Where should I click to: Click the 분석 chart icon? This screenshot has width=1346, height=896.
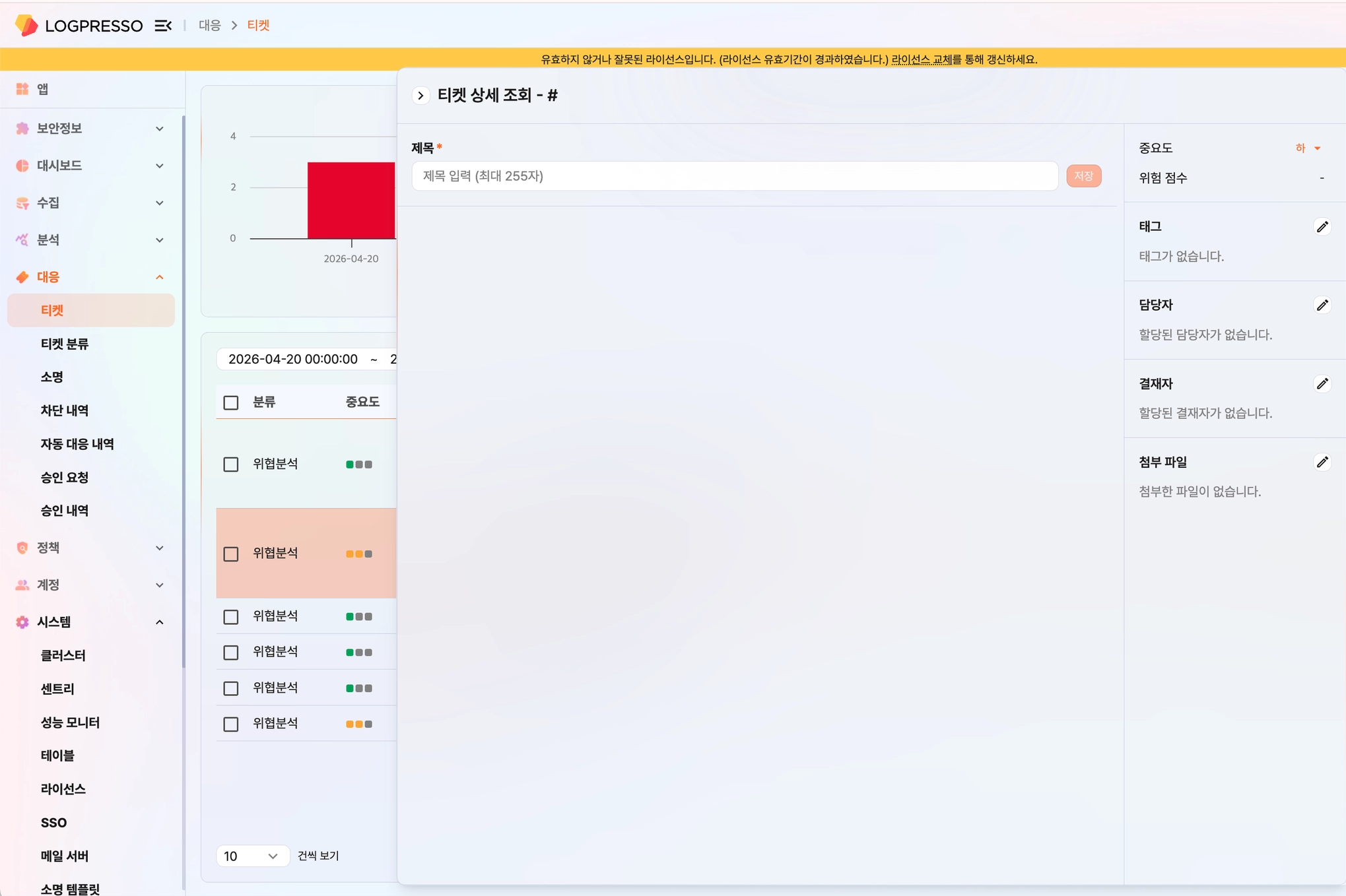[x=22, y=240]
